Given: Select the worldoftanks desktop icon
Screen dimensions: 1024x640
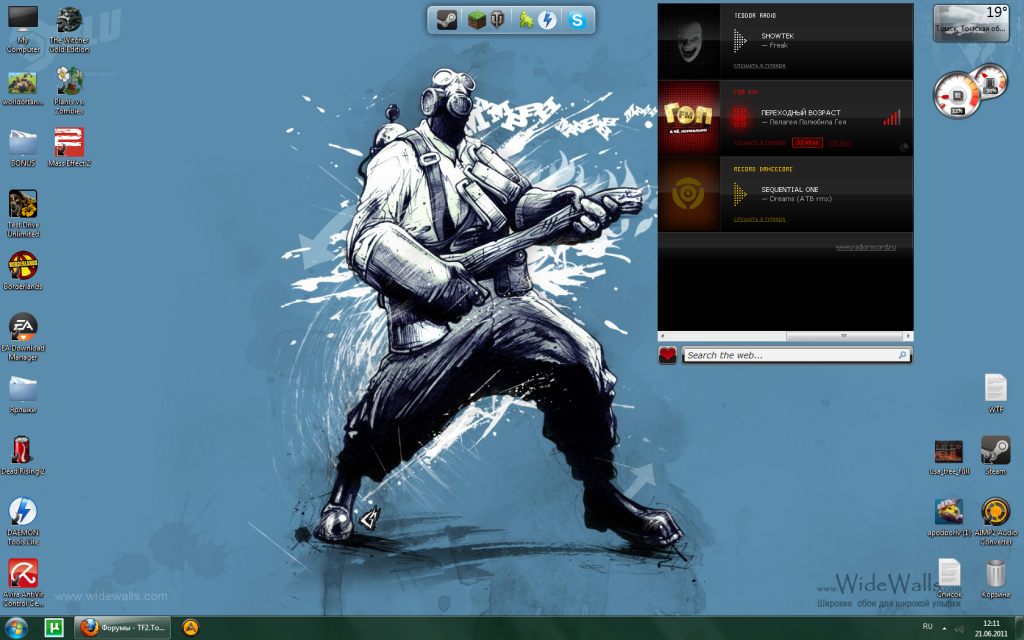Looking at the screenshot, I should pos(23,89).
